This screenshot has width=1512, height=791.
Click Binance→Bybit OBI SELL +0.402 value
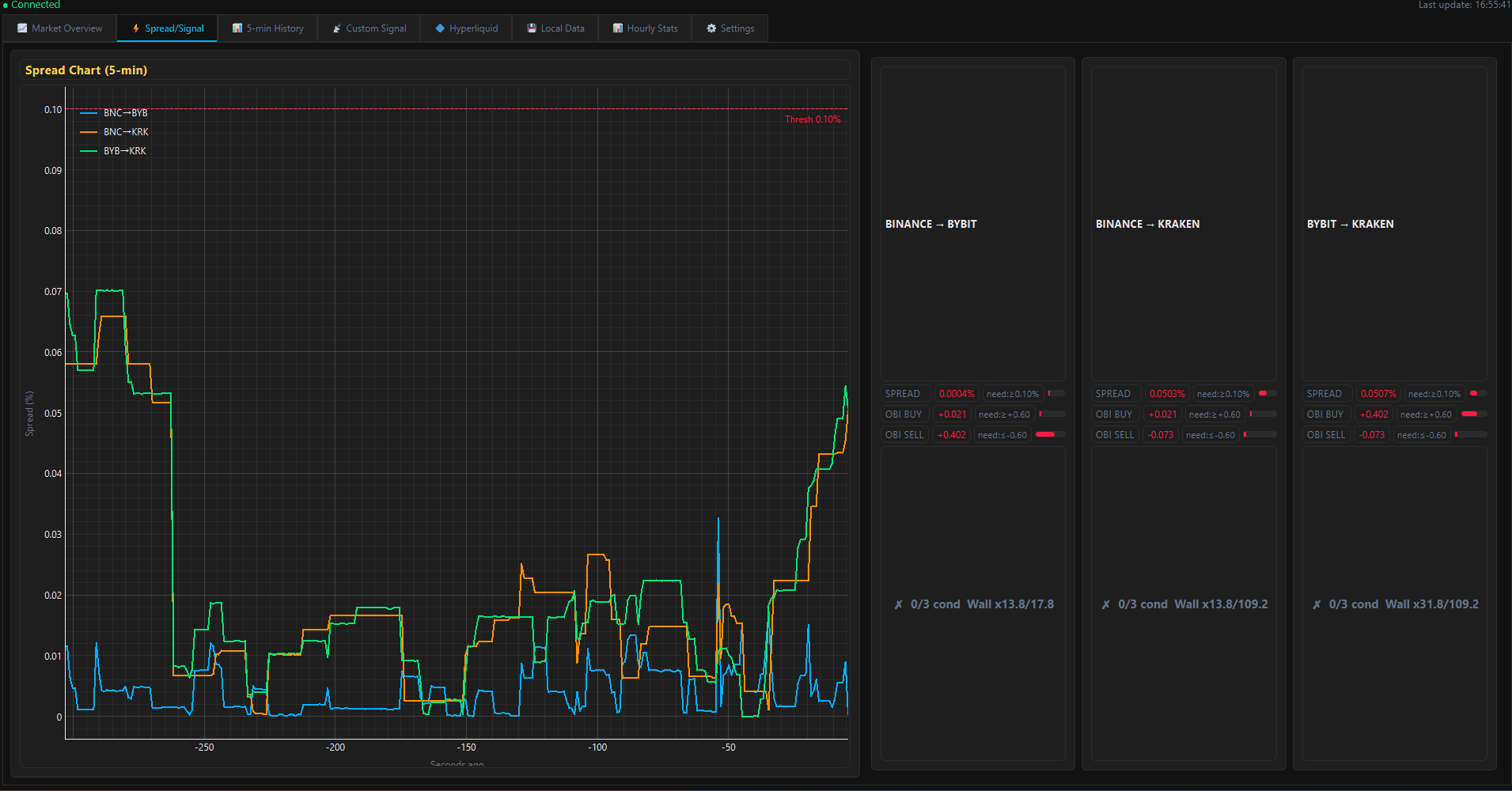click(x=951, y=435)
